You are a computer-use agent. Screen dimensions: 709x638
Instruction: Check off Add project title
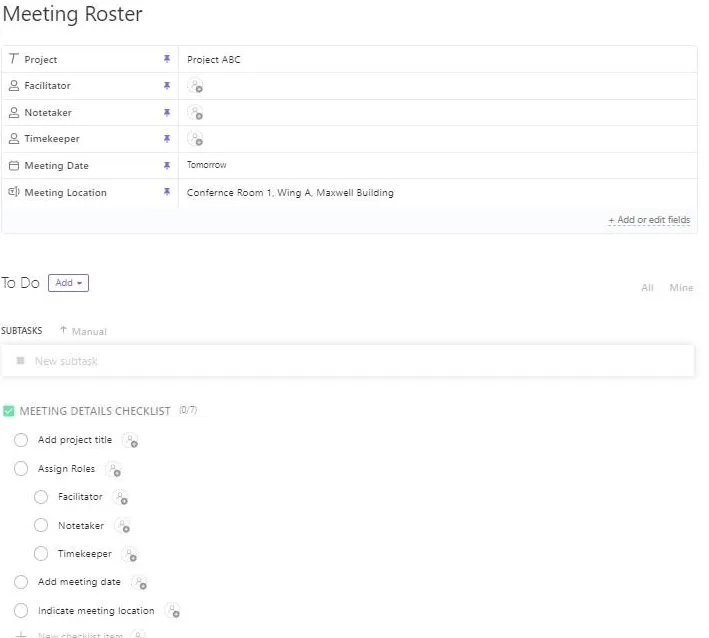tap(21, 440)
